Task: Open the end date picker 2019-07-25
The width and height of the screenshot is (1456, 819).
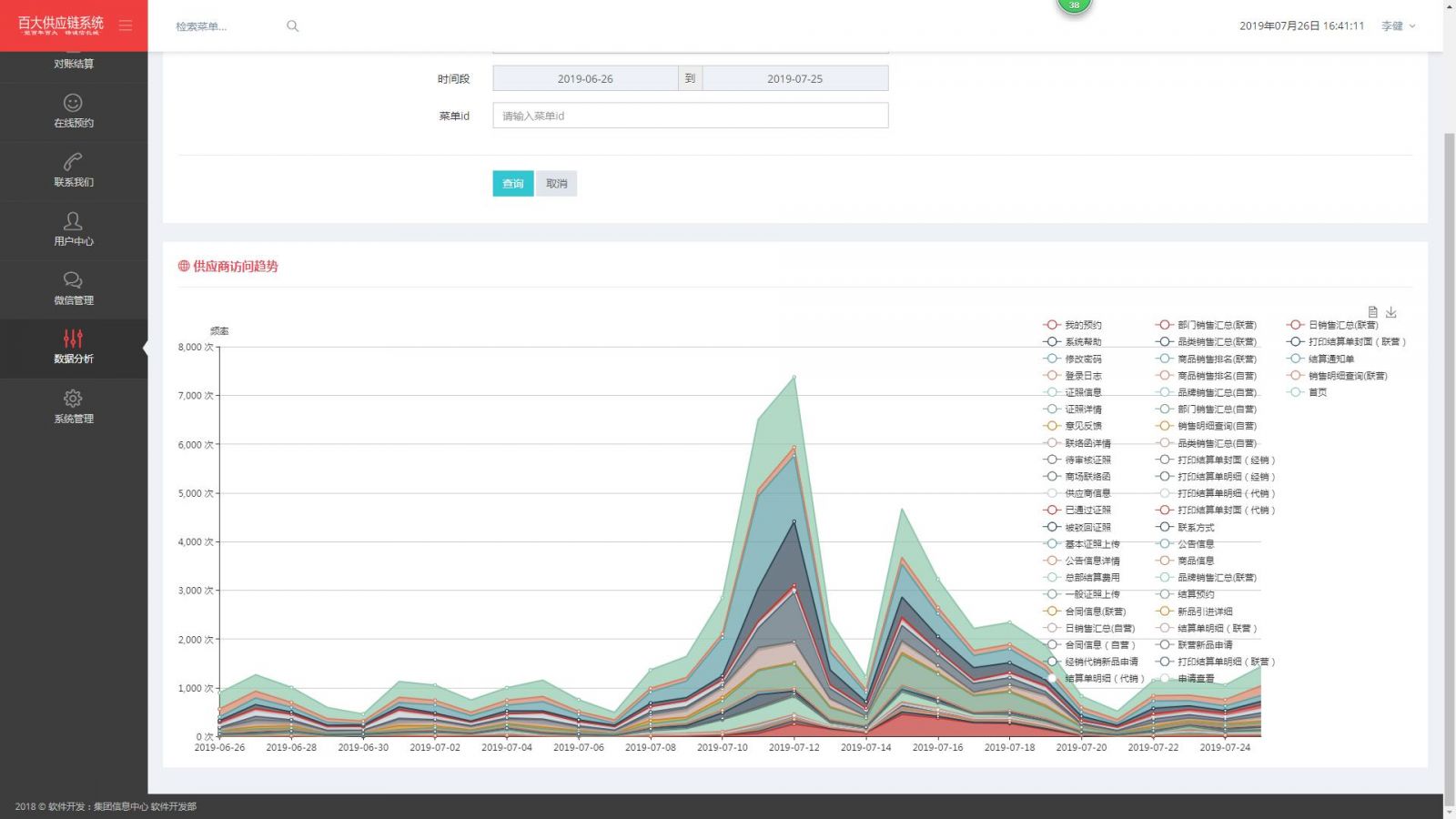Action: tap(794, 79)
